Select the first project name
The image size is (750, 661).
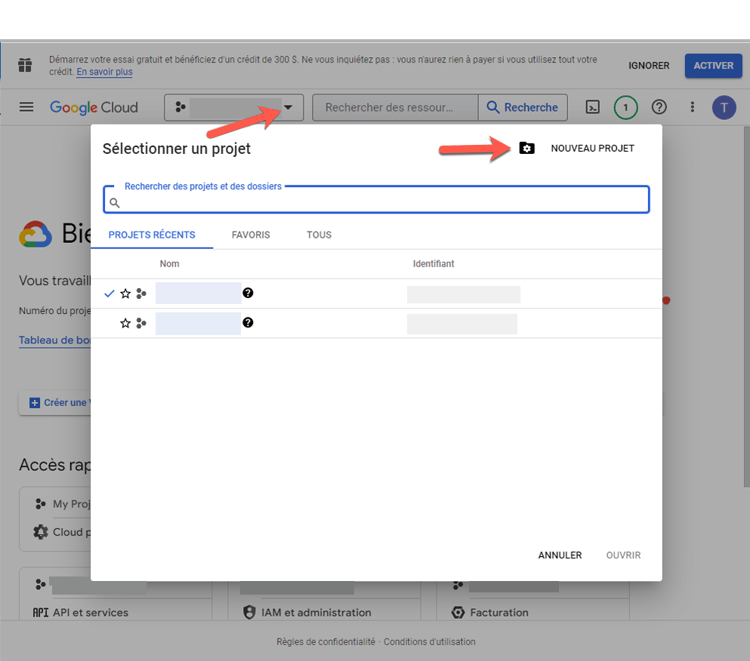click(x=198, y=293)
